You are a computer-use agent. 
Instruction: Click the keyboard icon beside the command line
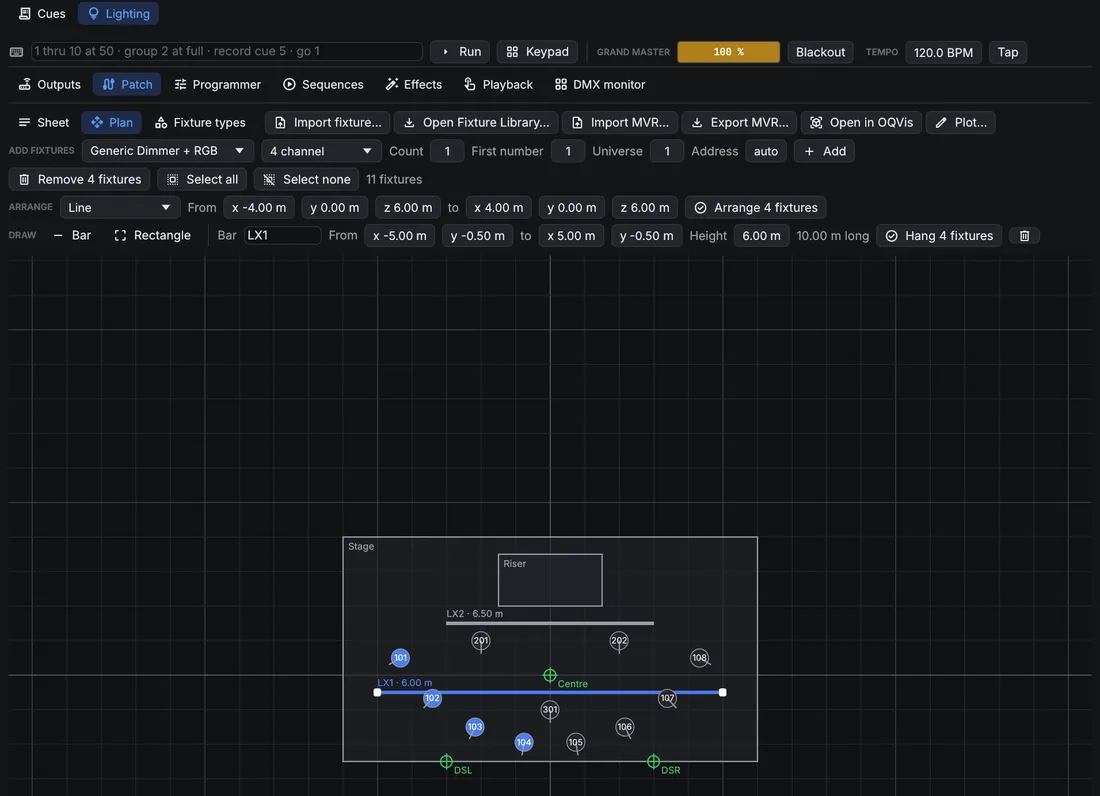pos(16,52)
